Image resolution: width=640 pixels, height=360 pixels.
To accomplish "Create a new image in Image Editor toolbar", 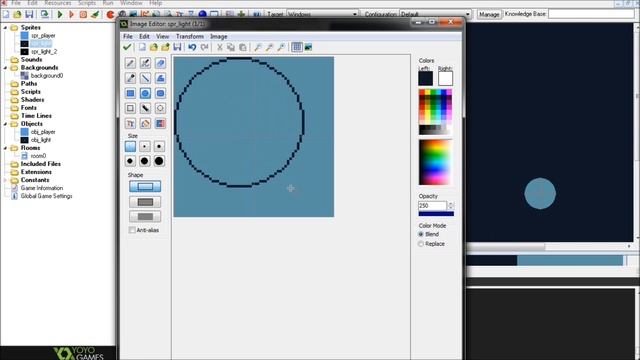I will [142, 47].
